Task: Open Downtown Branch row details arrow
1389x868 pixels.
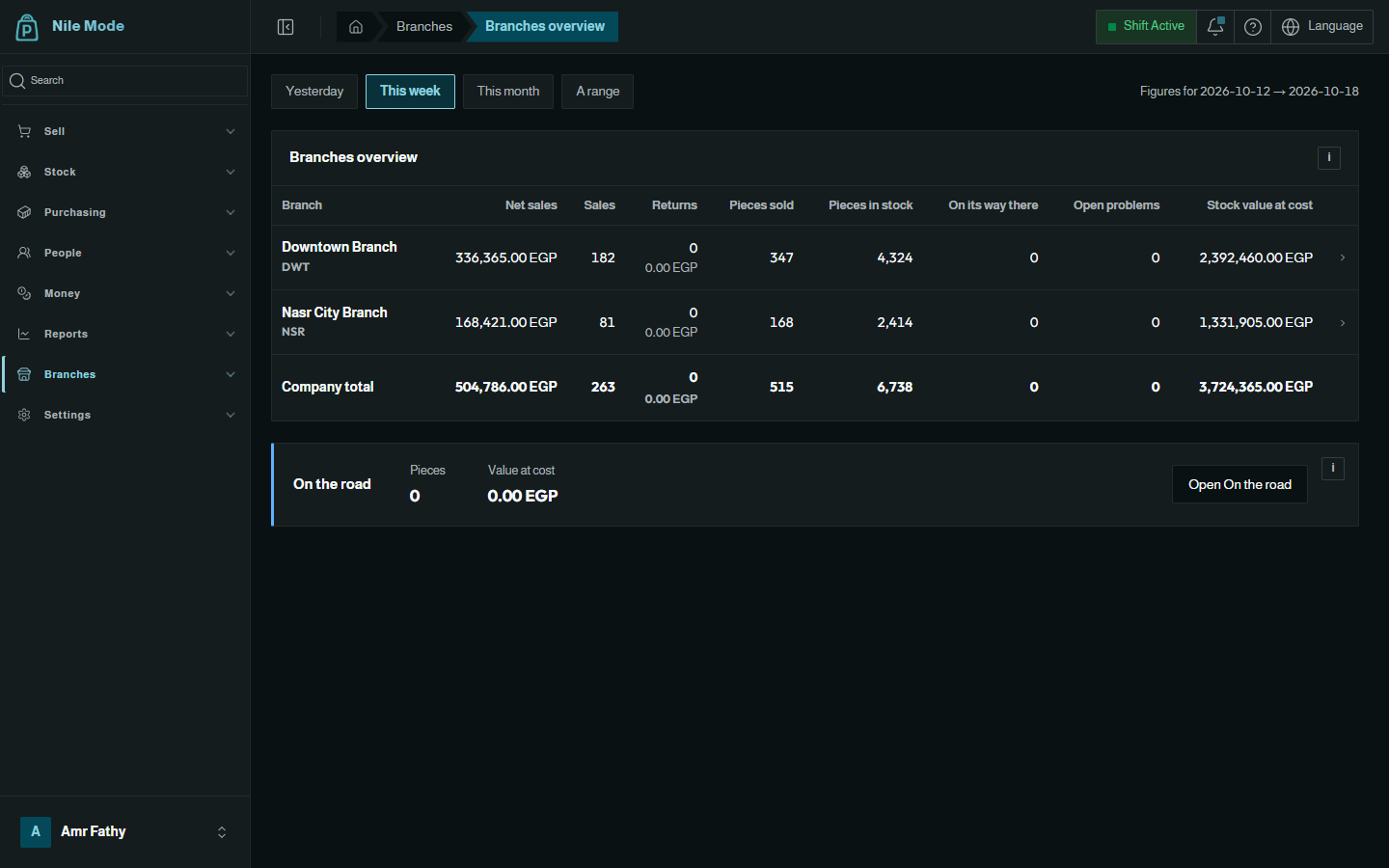Action: coord(1343,258)
